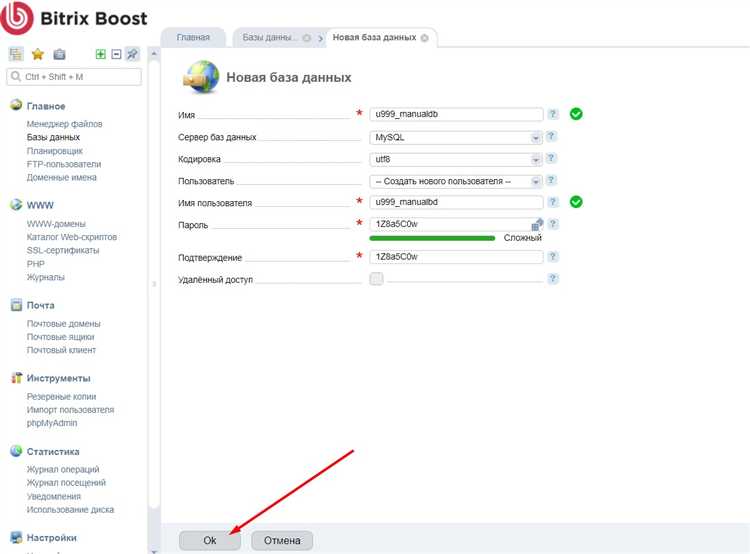The image size is (750, 554).
Task: Click help icon next to Подтверждение field
Action: coord(553,256)
